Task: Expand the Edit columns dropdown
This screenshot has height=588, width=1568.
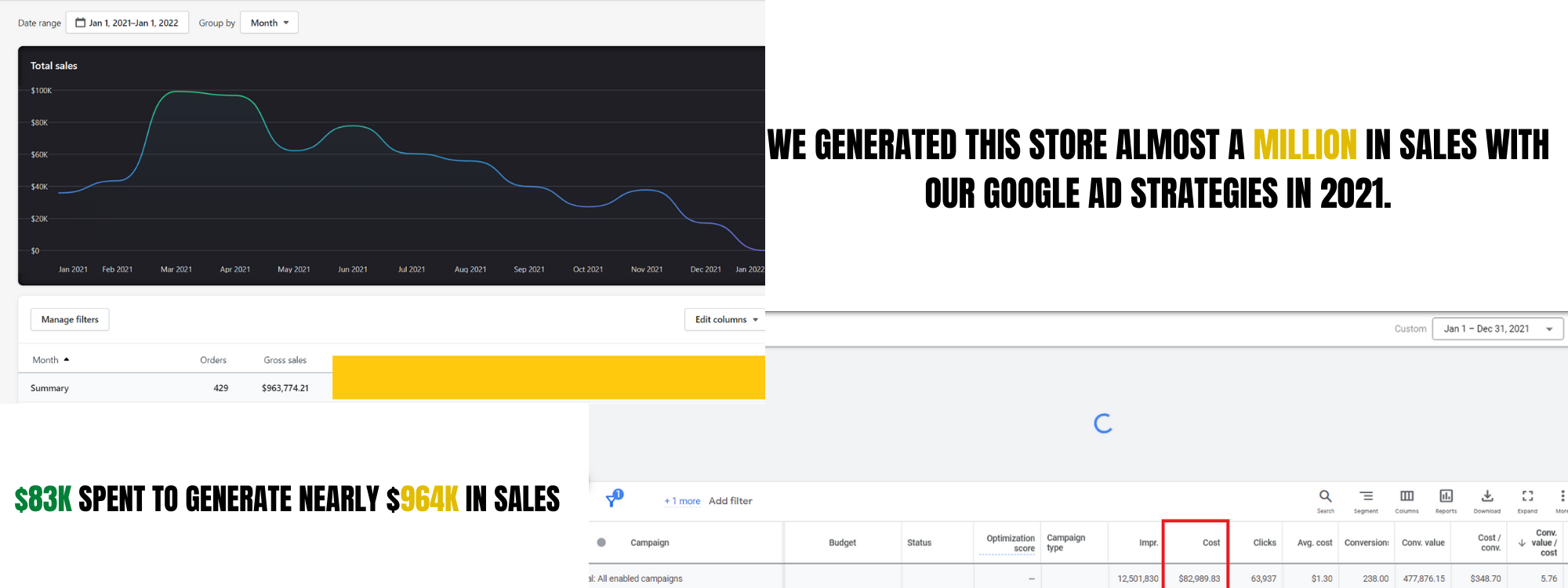Action: pos(725,319)
